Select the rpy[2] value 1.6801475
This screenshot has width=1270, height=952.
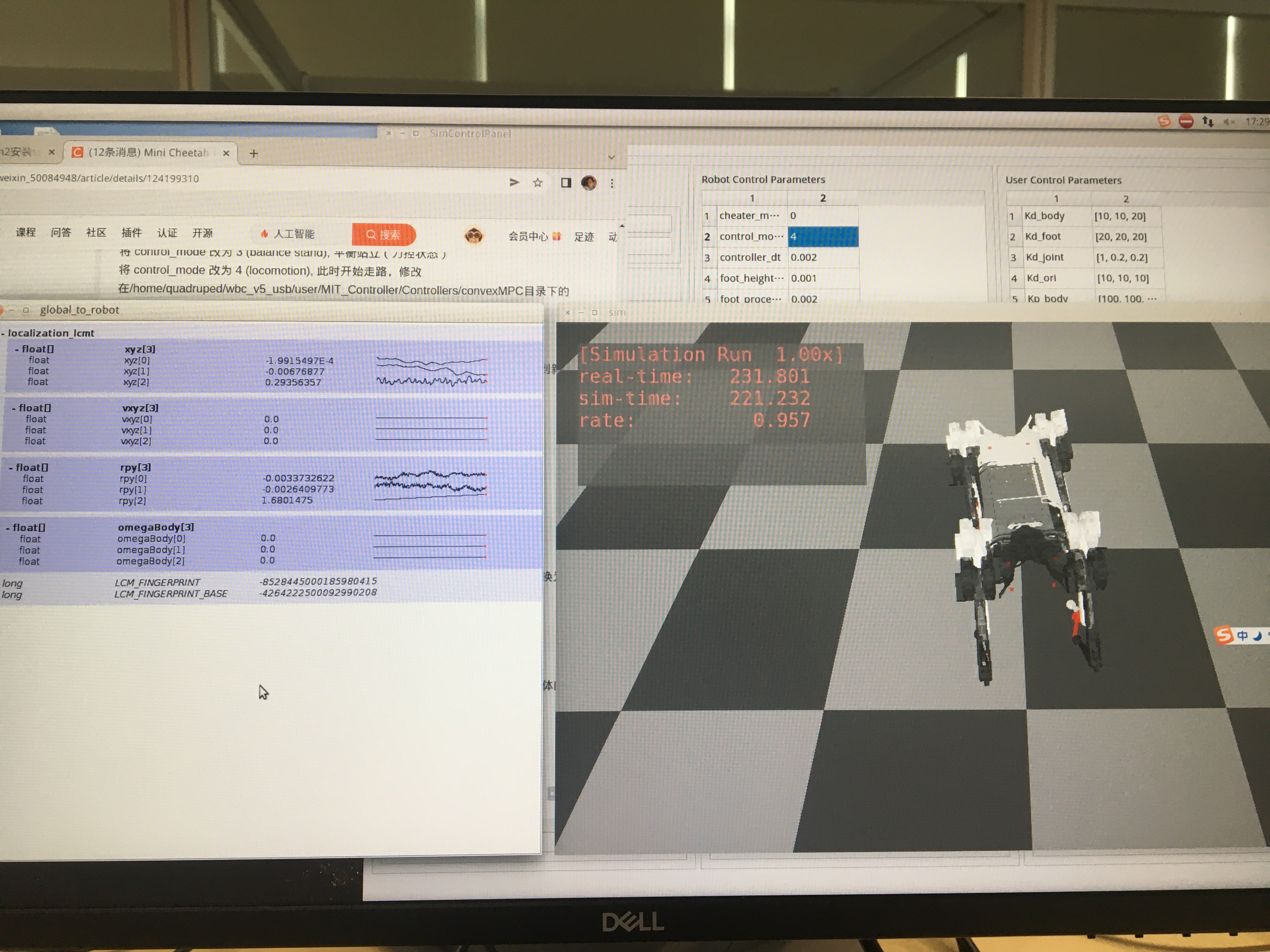click(x=287, y=500)
